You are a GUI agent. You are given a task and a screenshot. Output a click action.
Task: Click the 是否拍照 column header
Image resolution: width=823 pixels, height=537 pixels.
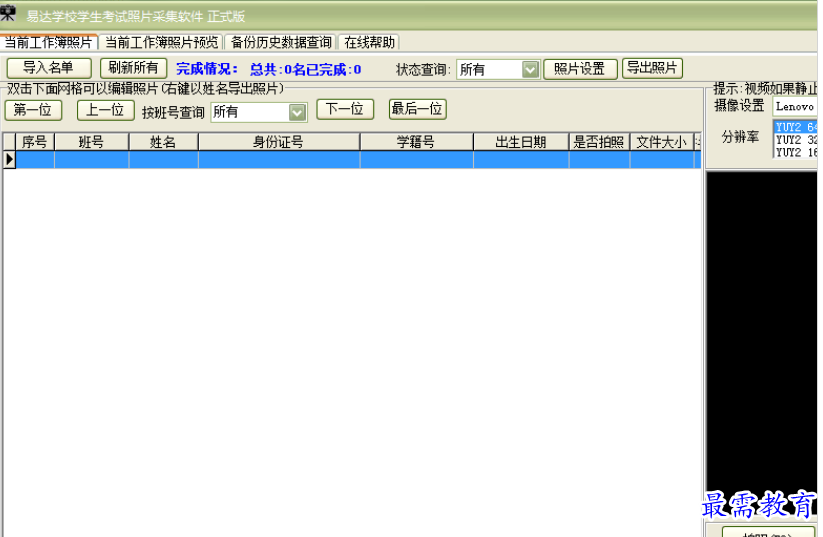click(599, 142)
